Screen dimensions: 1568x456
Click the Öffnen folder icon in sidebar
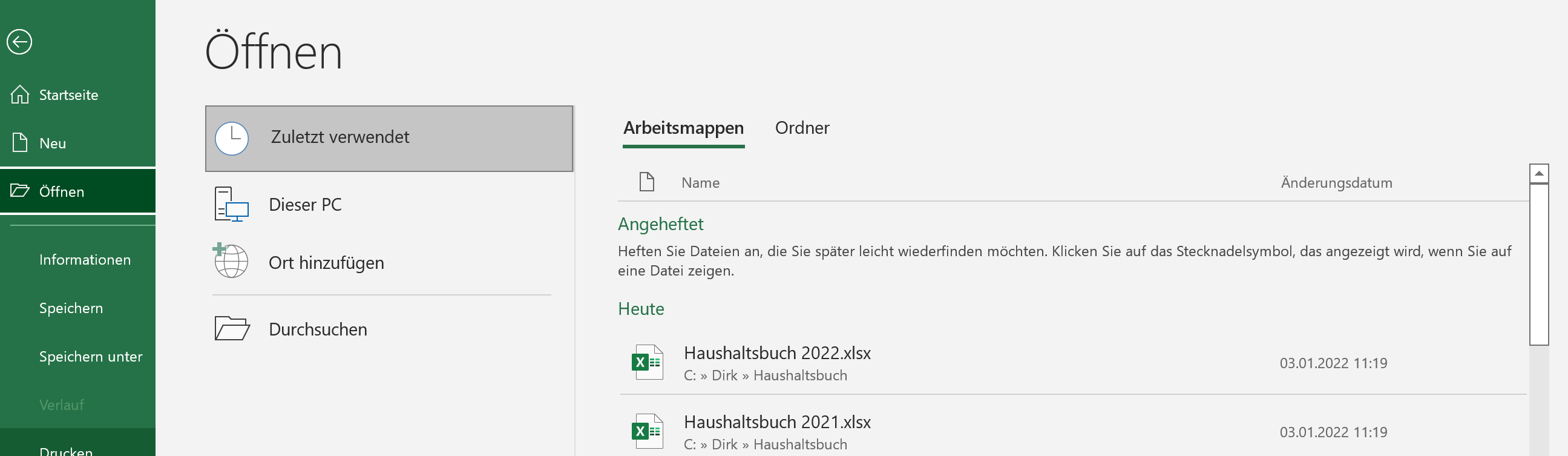coord(19,191)
